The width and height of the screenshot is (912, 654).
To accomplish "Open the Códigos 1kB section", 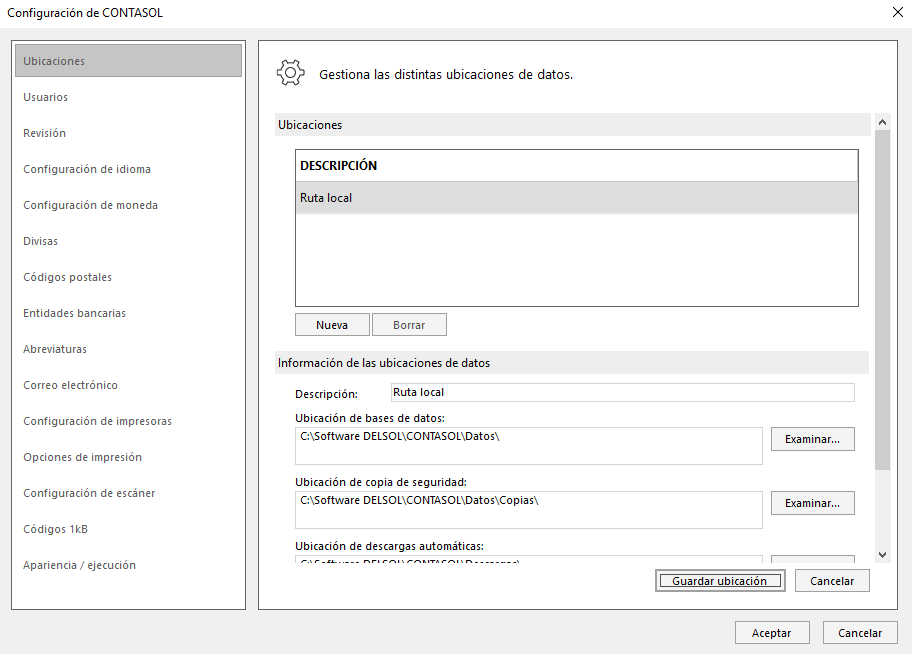I will pyautogui.click(x=55, y=529).
